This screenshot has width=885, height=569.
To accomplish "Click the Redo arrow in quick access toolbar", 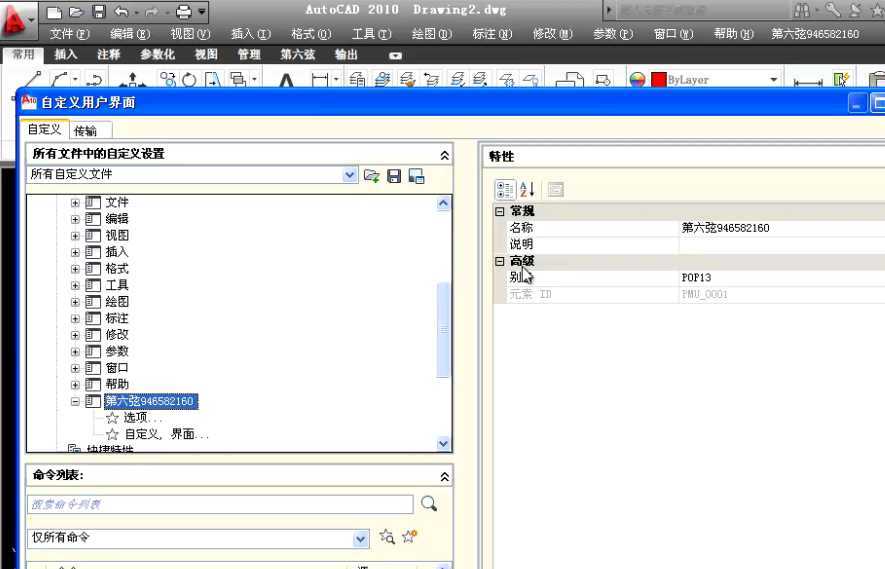I will [x=152, y=11].
